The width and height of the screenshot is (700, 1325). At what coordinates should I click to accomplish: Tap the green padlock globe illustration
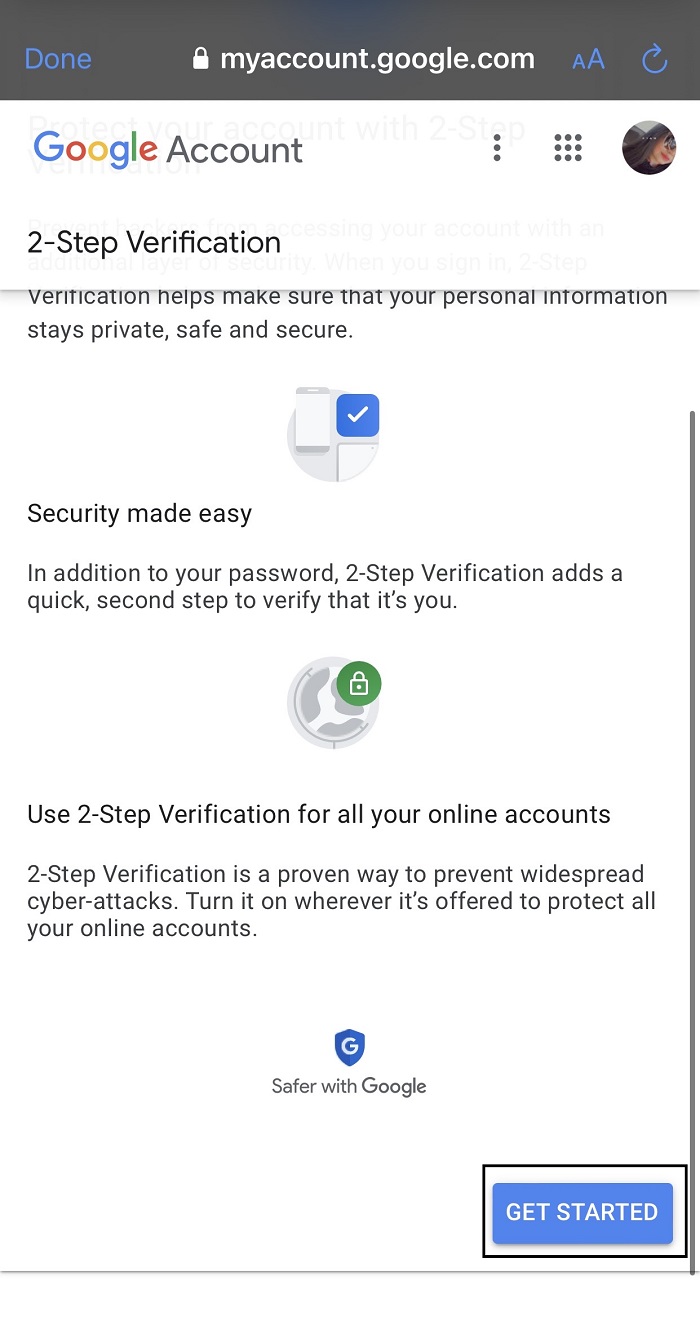coord(333,703)
